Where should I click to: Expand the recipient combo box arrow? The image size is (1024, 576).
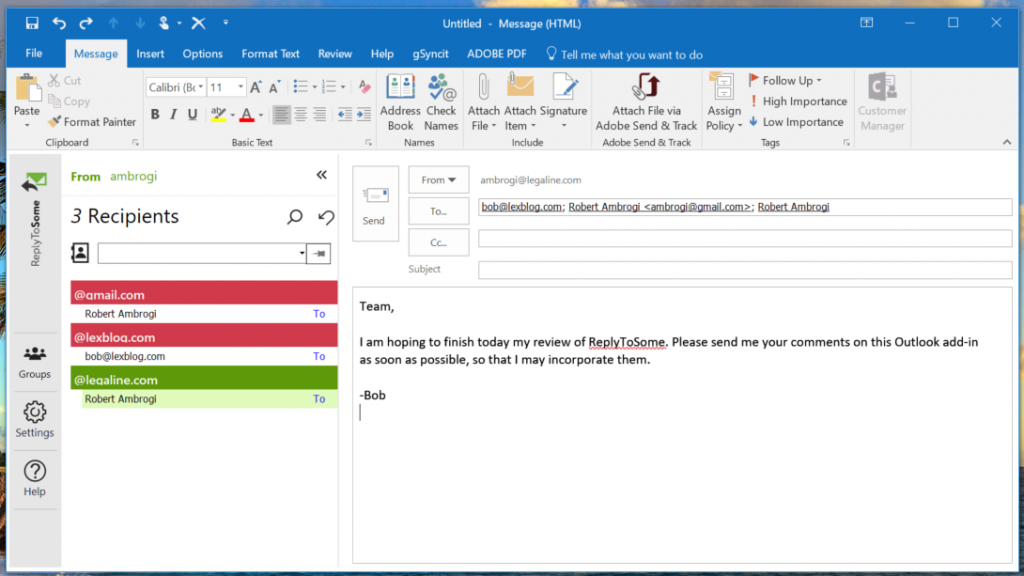pyautogui.click(x=302, y=253)
